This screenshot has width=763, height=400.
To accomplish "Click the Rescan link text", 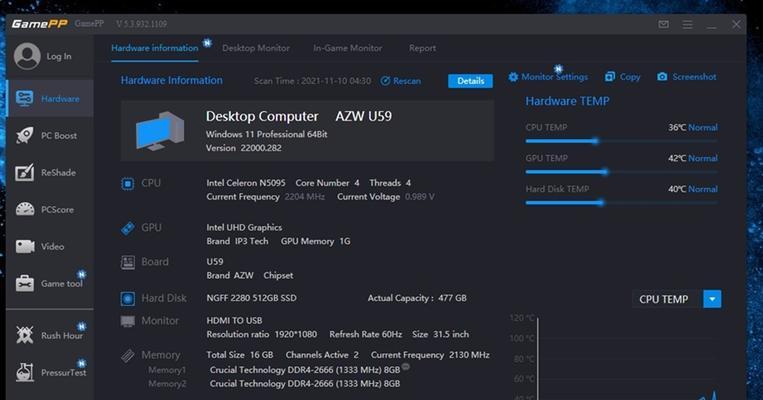I will pyautogui.click(x=407, y=81).
